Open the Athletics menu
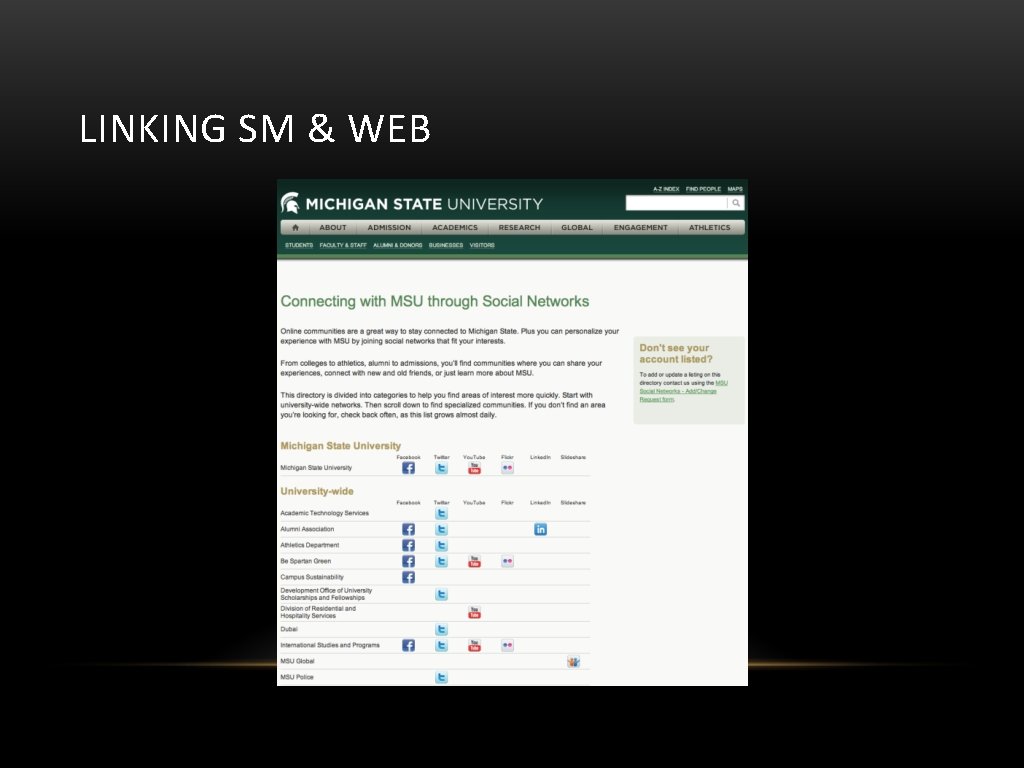Screen dimensions: 1024x768 [x=709, y=227]
